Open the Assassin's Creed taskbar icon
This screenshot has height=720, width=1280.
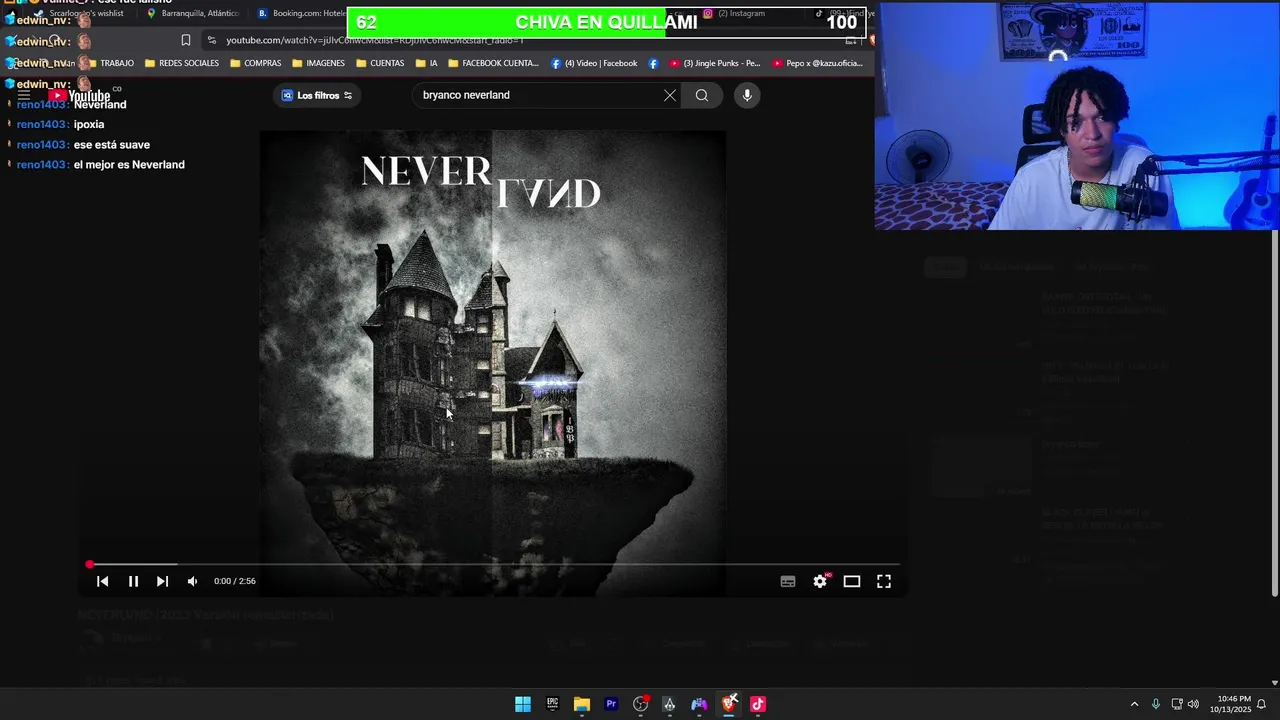pos(670,704)
